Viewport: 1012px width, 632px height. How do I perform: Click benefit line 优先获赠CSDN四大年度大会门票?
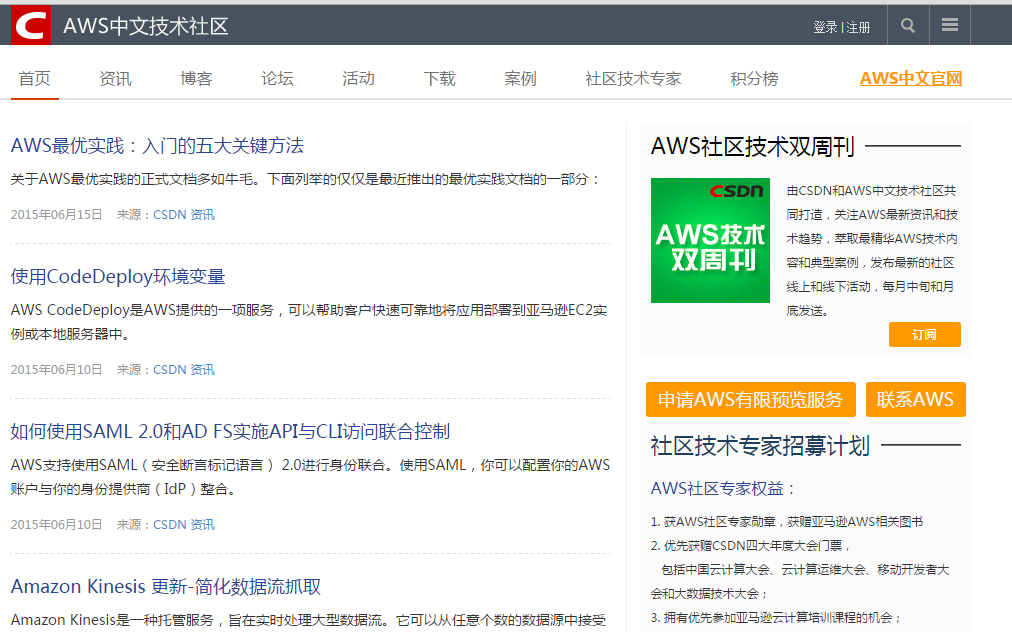753,545
